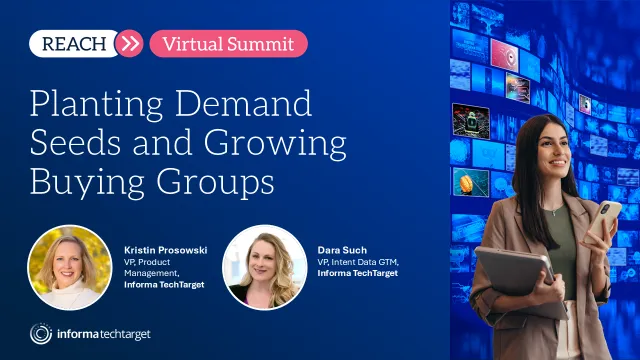
Task: Click "Informa TechTarget" under Kristin Prosowski
Action: (x=164, y=284)
